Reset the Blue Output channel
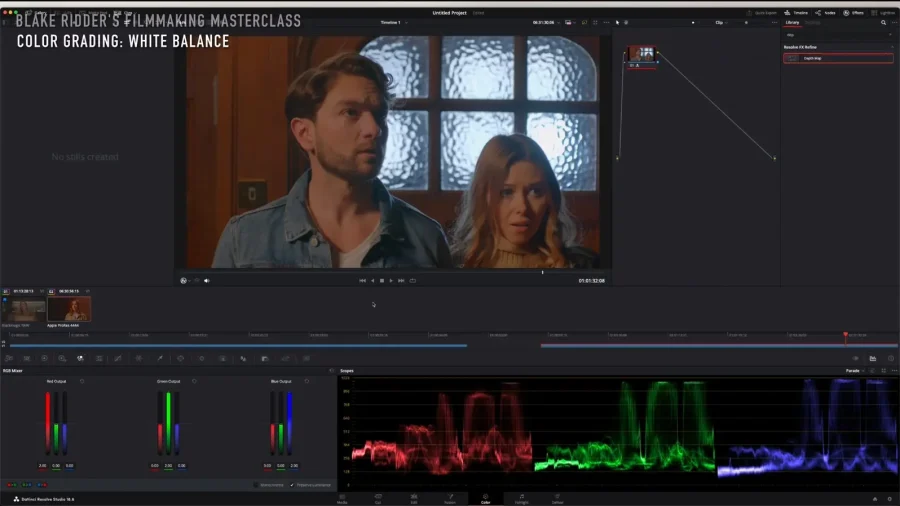This screenshot has height=506, width=900. coord(307,381)
